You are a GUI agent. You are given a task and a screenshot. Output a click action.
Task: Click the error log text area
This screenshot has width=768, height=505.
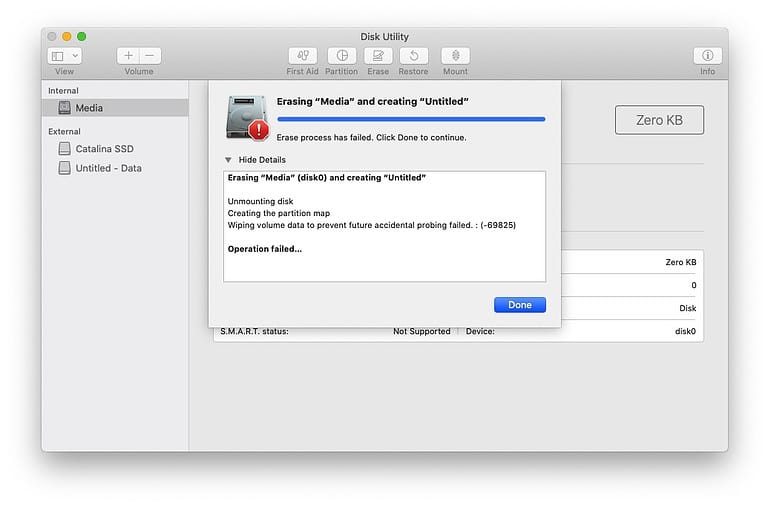tap(384, 226)
